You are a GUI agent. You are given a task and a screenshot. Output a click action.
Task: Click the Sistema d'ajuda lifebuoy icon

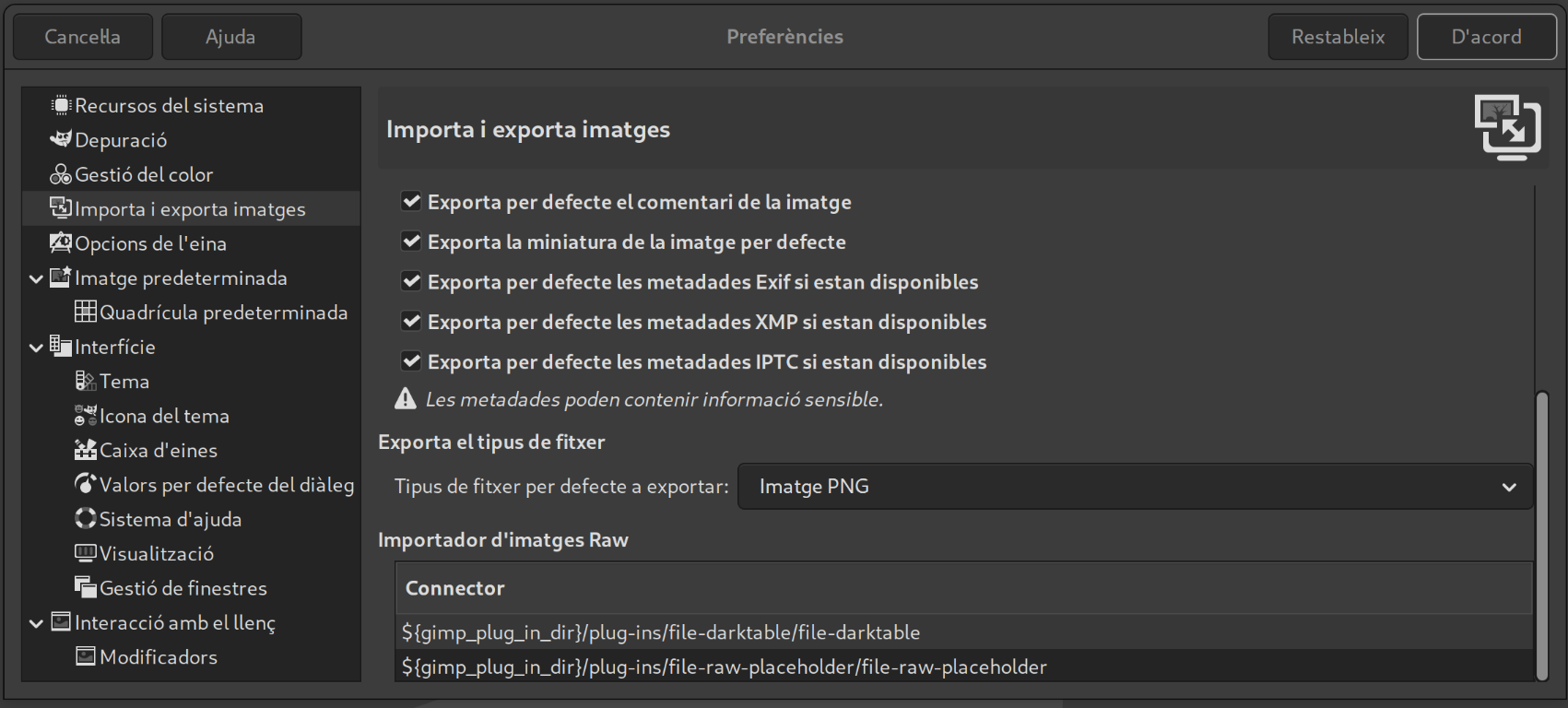tap(86, 519)
